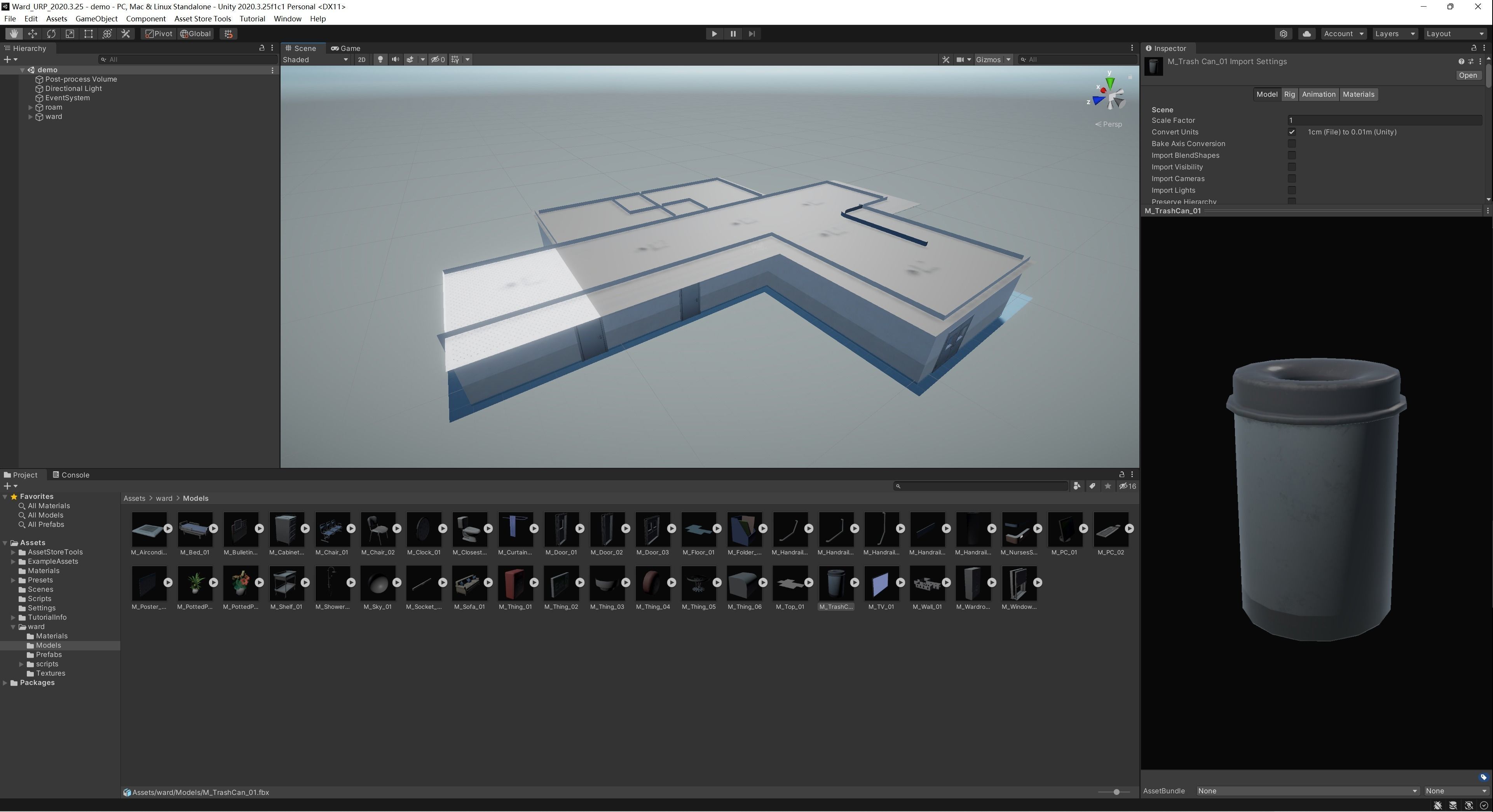Screen dimensions: 1493x812
Task: Open the Asset Store Tools menu
Action: tap(202, 19)
